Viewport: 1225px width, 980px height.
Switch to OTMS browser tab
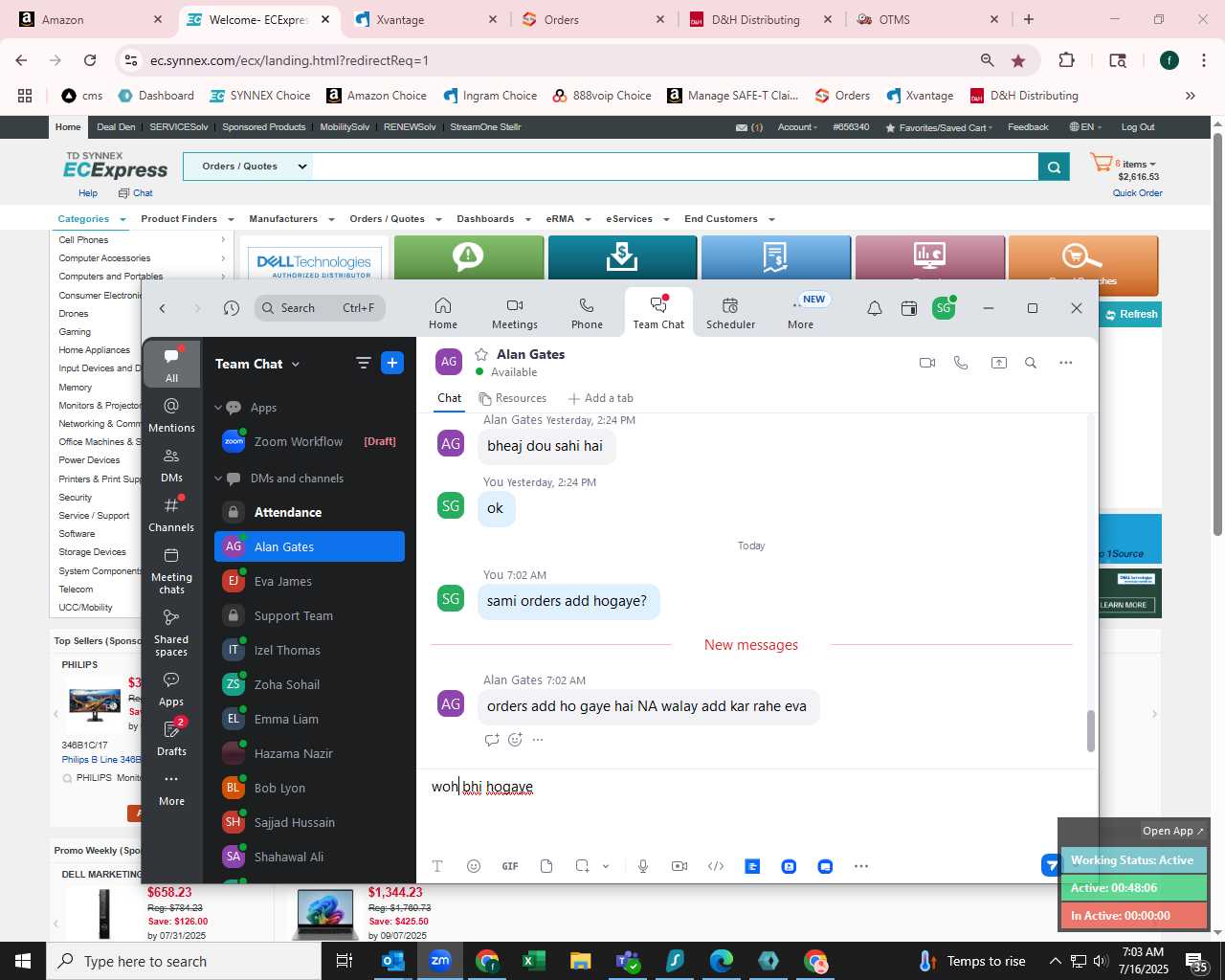pyautogui.click(x=928, y=19)
